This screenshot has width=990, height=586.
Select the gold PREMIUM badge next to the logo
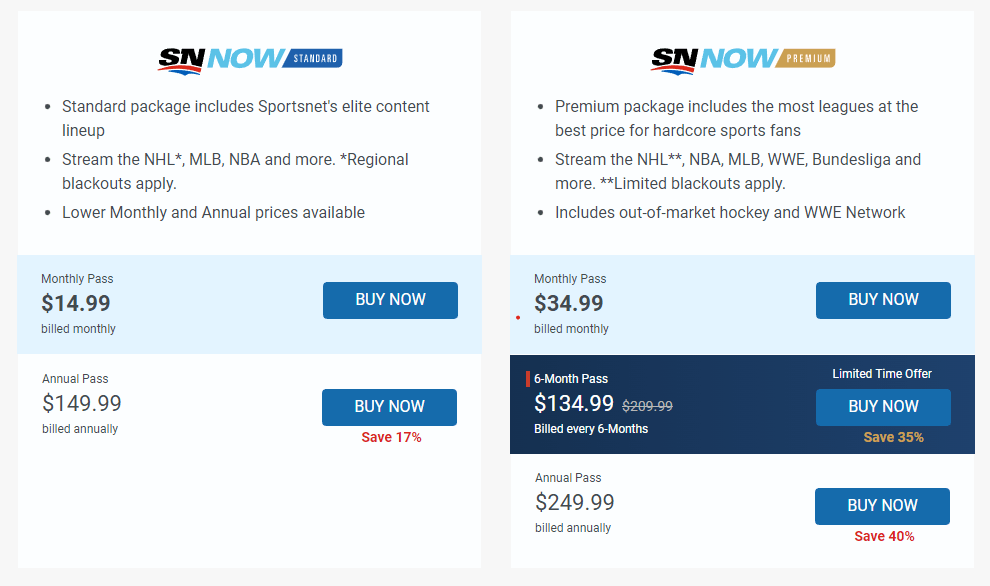805,59
